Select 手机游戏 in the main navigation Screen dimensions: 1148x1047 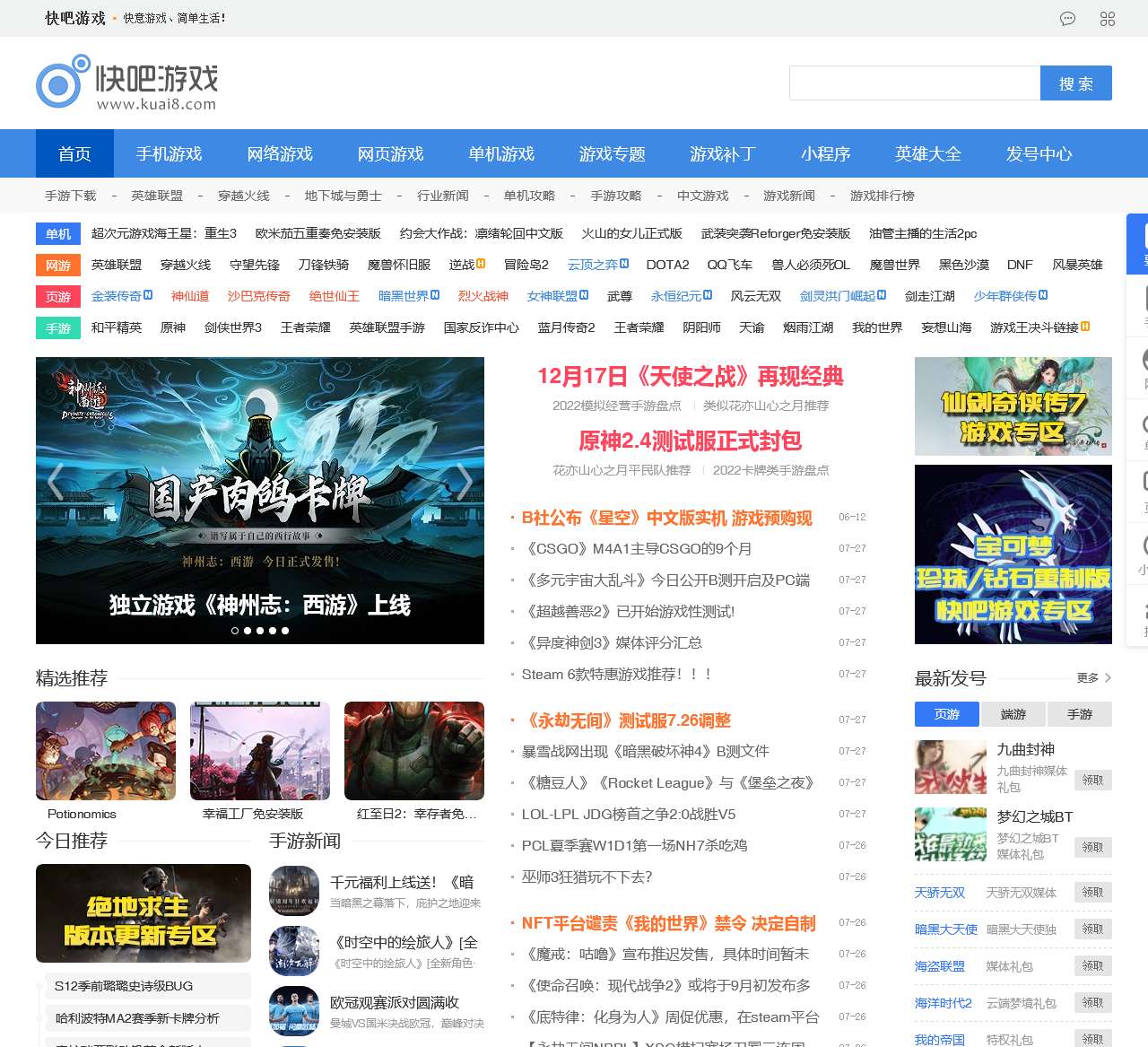click(169, 153)
